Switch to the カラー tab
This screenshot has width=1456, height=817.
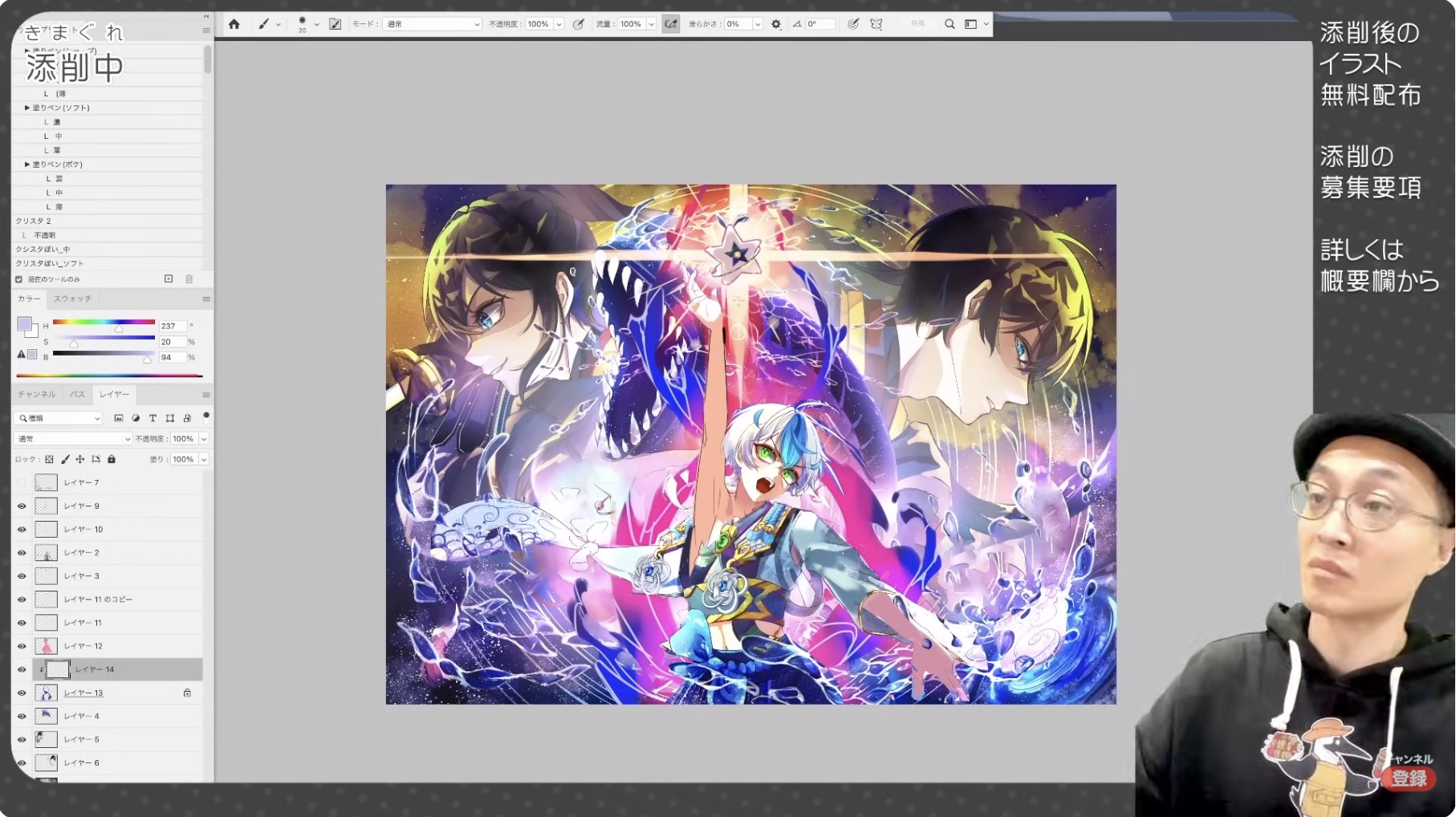(30, 299)
